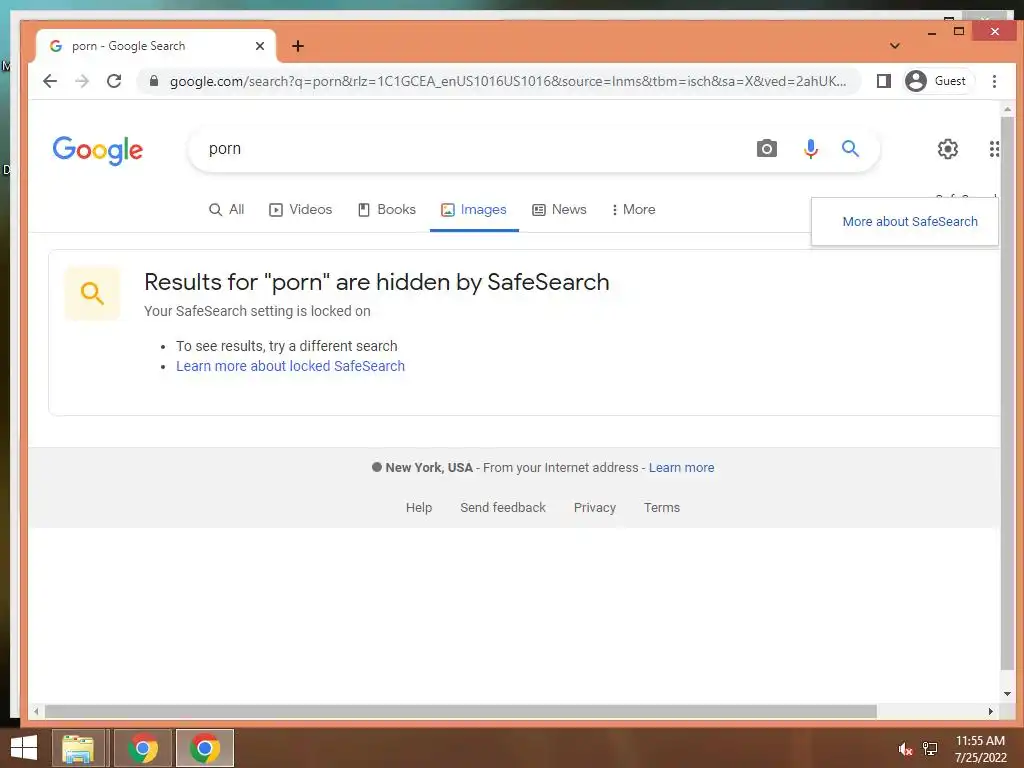Click the vertical scrollbar down arrow
The height and width of the screenshot is (768, 1024).
pos(1007,694)
